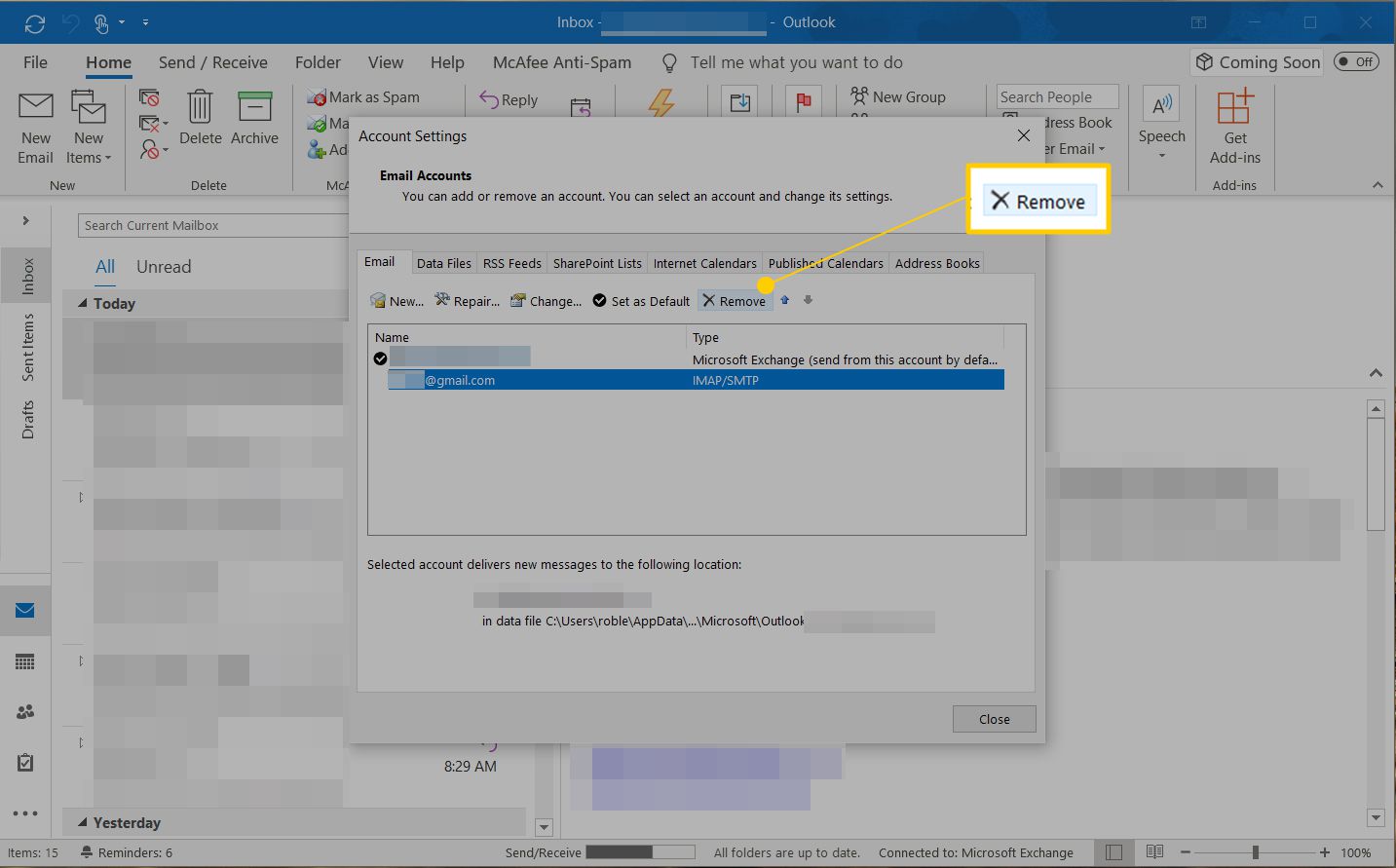
Task: Close the Account Settings dialog via Close button
Action: click(994, 719)
